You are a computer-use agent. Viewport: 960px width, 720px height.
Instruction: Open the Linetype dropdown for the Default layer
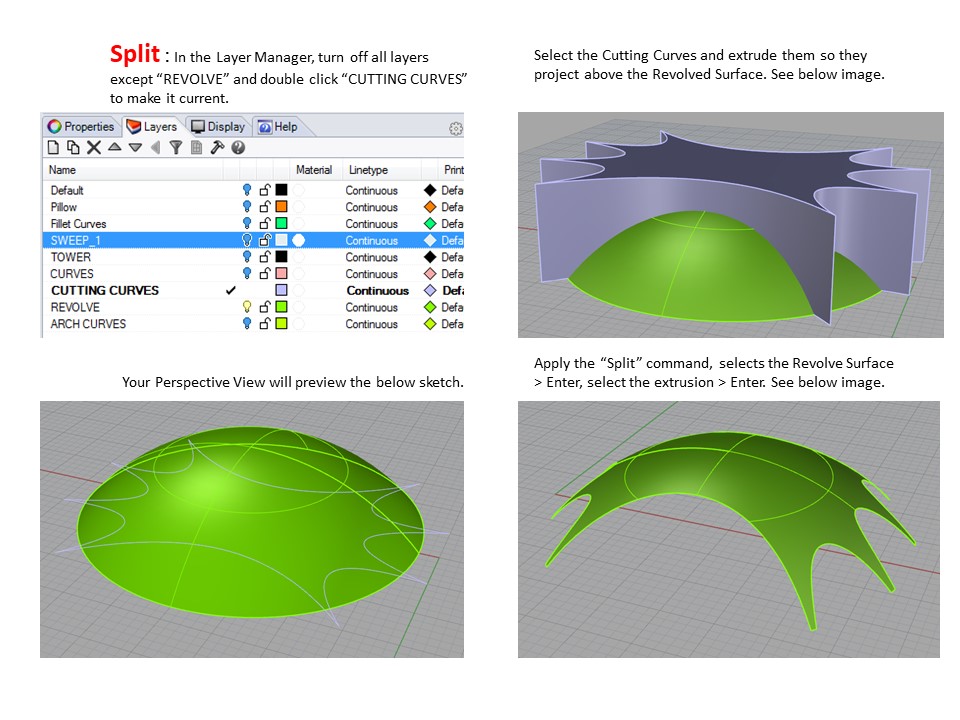pyautogui.click(x=370, y=190)
